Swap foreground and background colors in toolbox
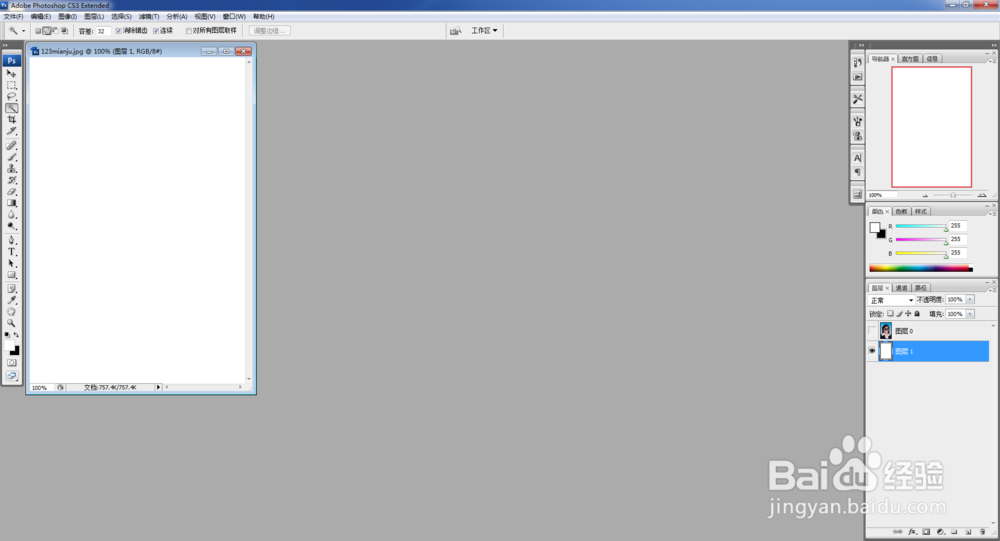1000x541 pixels. [x=17, y=334]
